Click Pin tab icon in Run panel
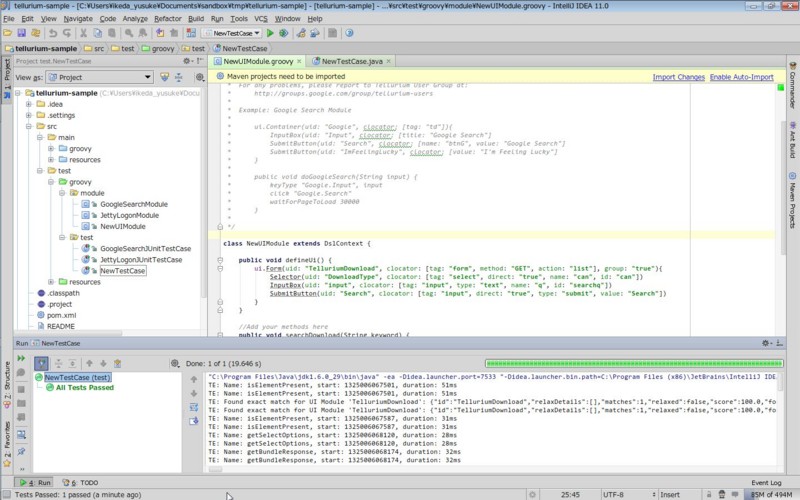The image size is (800, 500). click(21, 452)
